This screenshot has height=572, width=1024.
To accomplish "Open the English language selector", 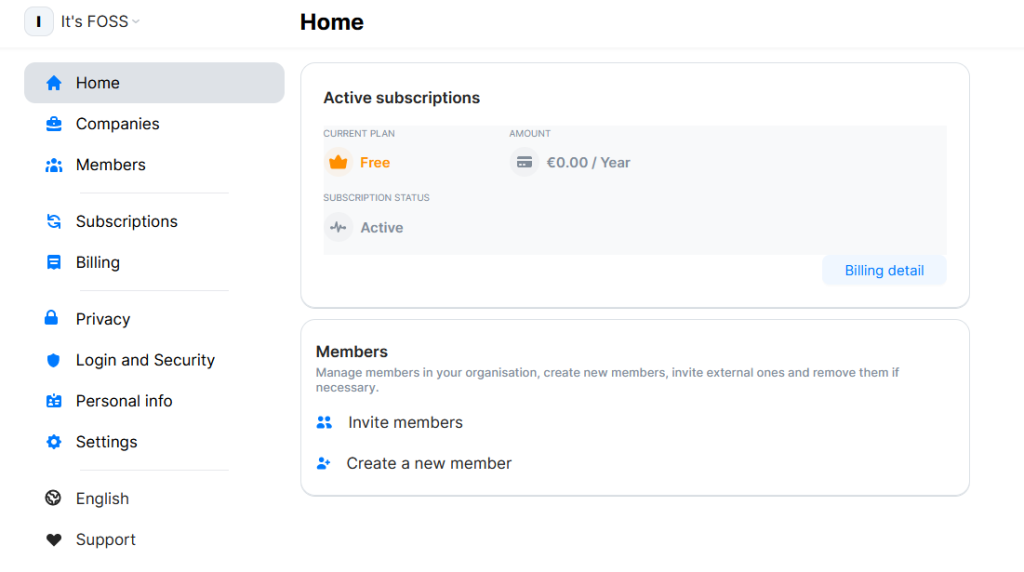I will click(x=102, y=499).
